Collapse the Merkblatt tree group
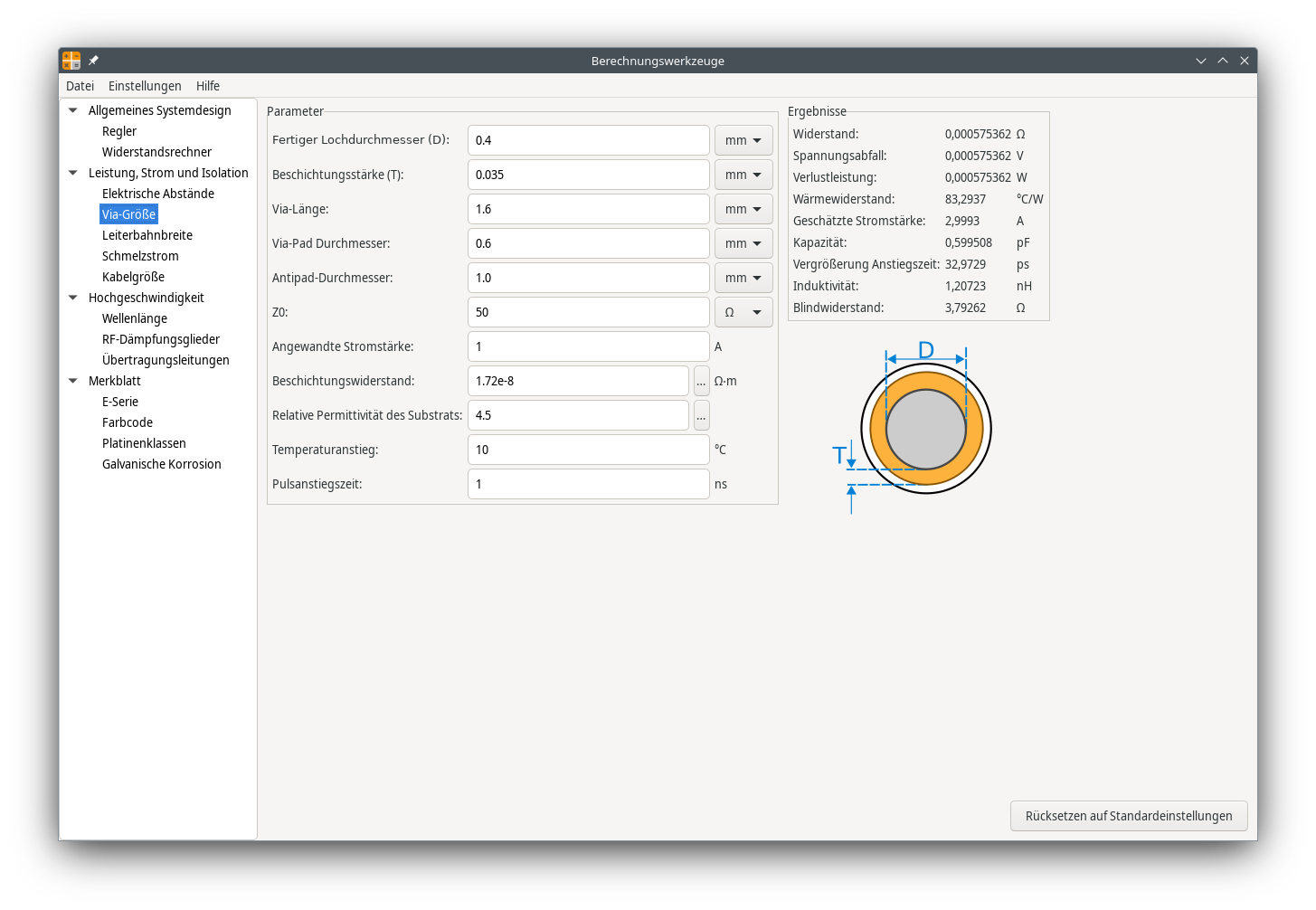Image resolution: width=1316 pixels, height=910 pixels. [x=73, y=381]
